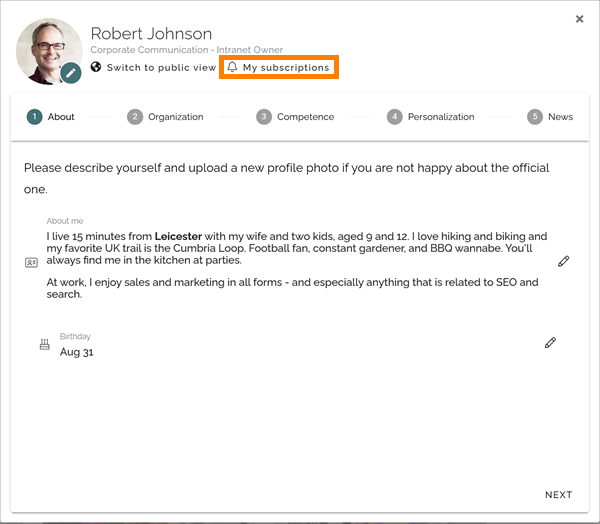Click the Aug 31 birthday value
Screen dimensions: 600x524
tap(77, 352)
